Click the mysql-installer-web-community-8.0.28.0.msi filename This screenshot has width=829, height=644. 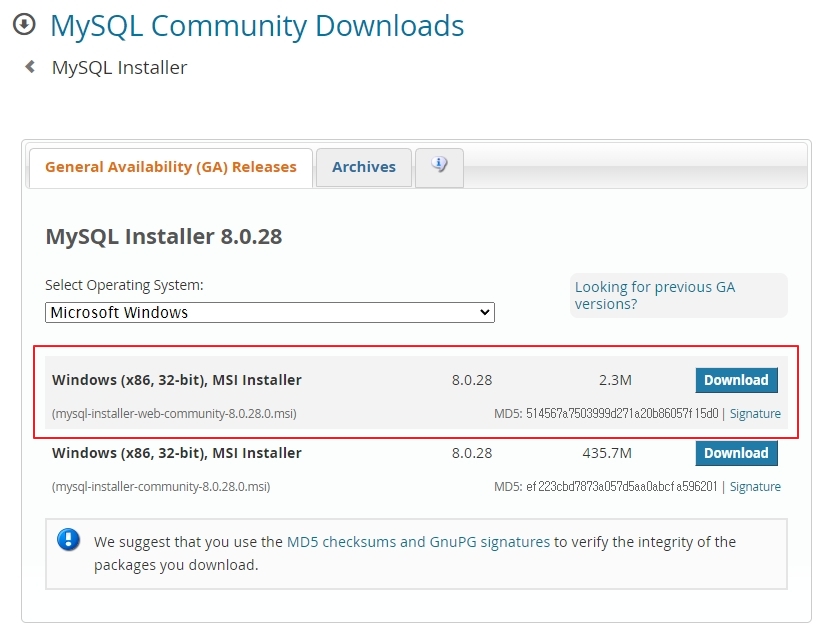click(x=174, y=413)
